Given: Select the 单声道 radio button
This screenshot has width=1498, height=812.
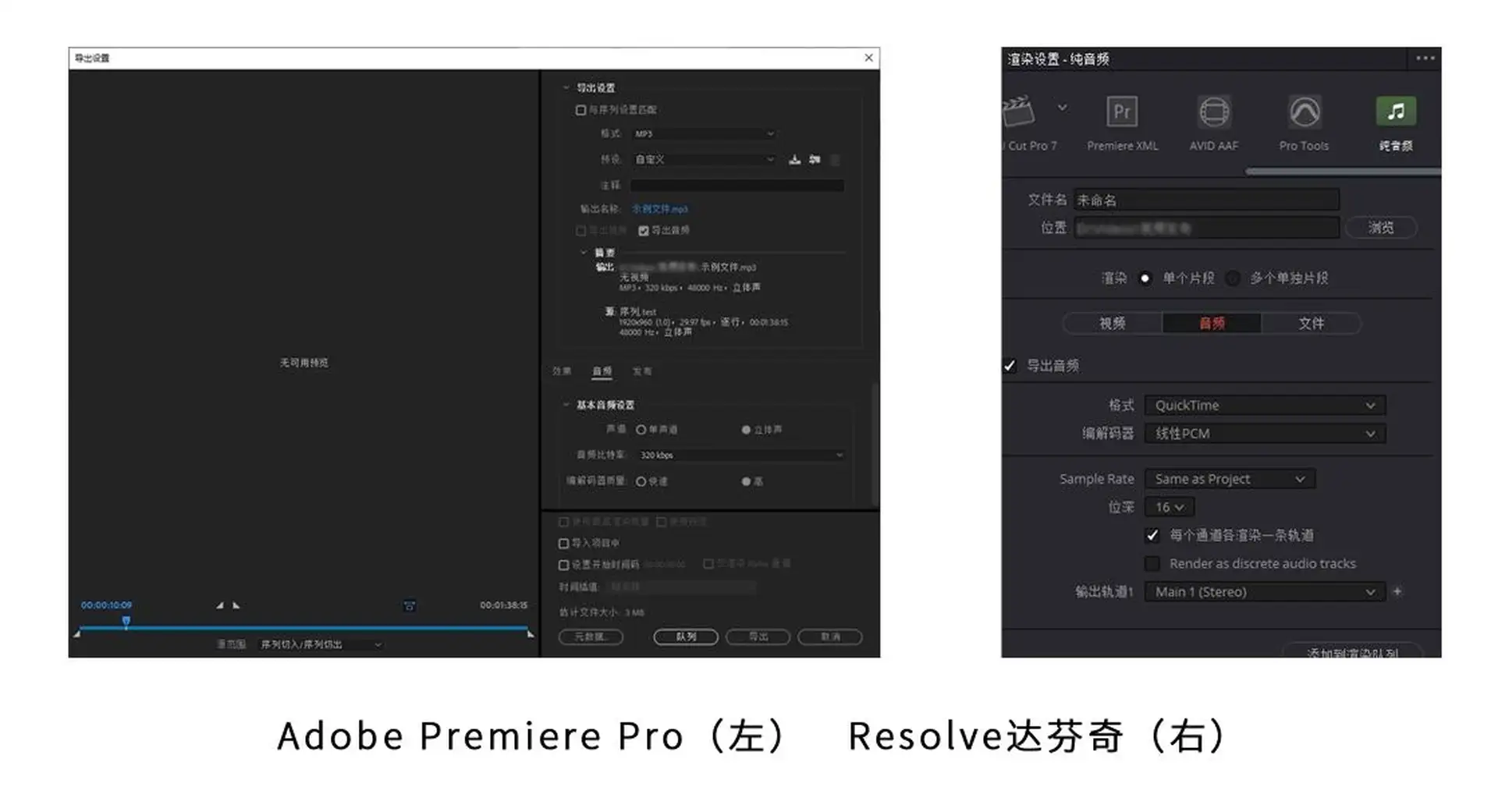Looking at the screenshot, I should (641, 430).
